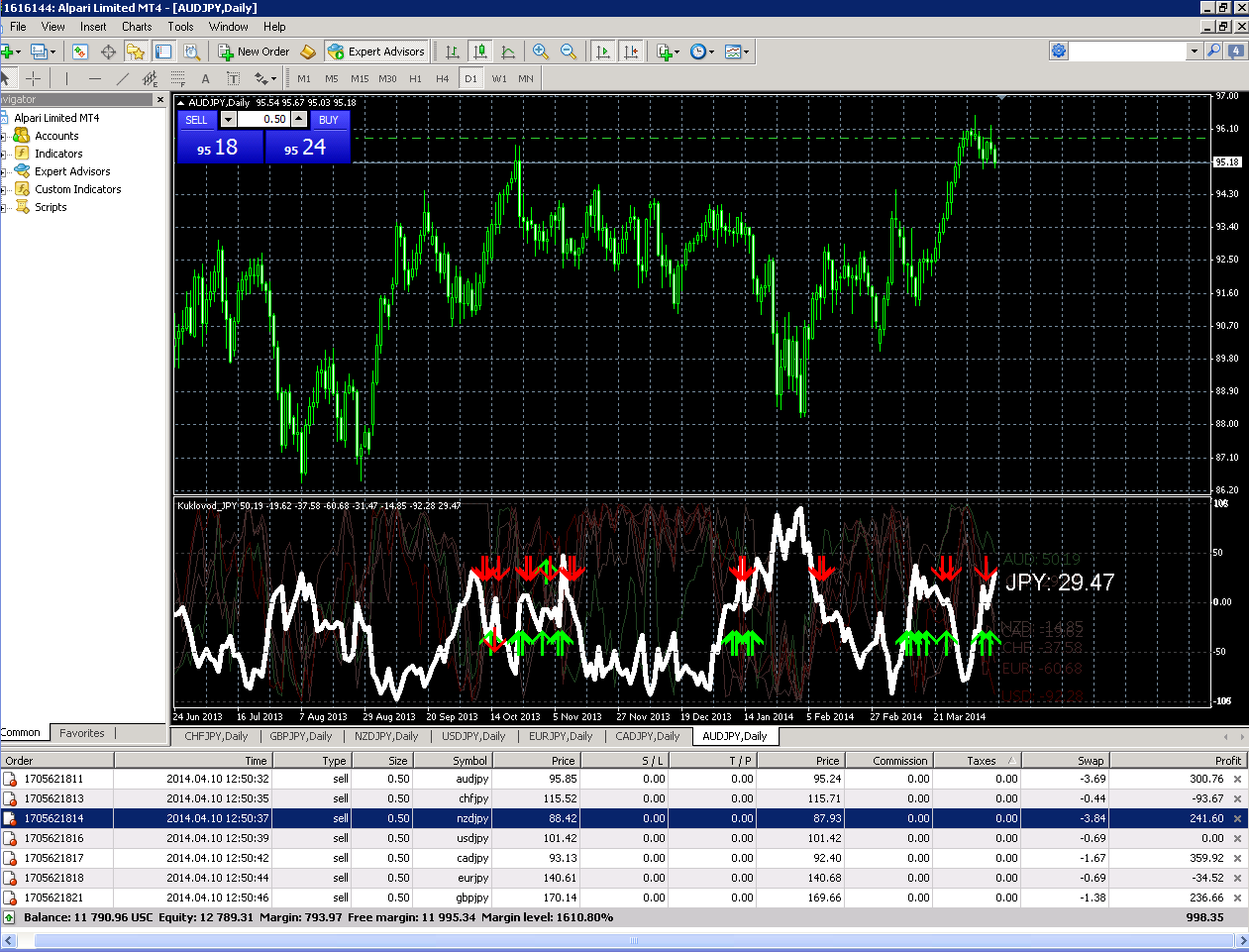Screen dimensions: 1249x952
Task: Select the Fibonacci retracement tool
Action: (x=177, y=78)
